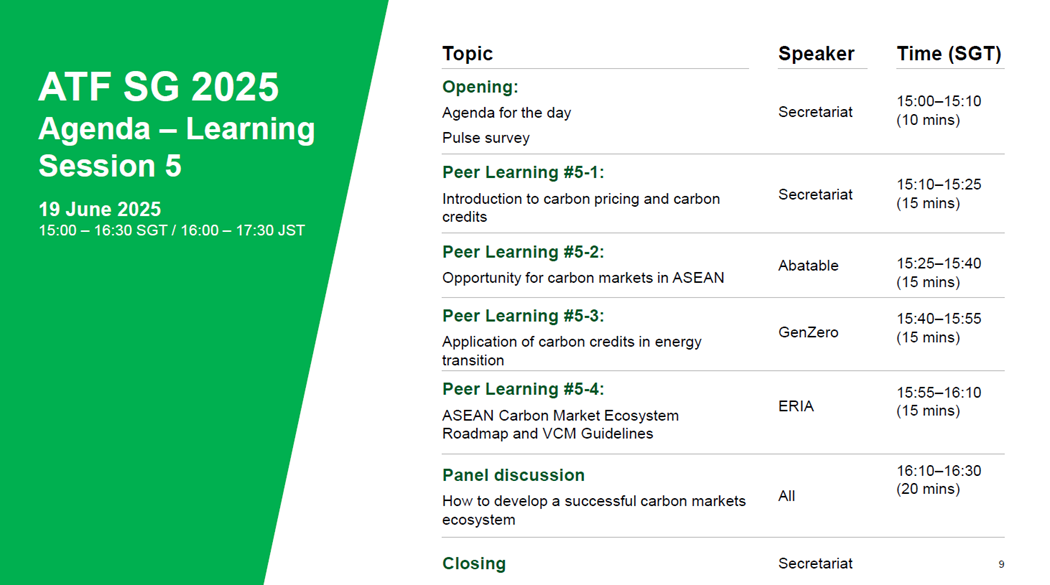Click the Pulse survey line
The height and width of the screenshot is (585, 1050).
pos(486,138)
